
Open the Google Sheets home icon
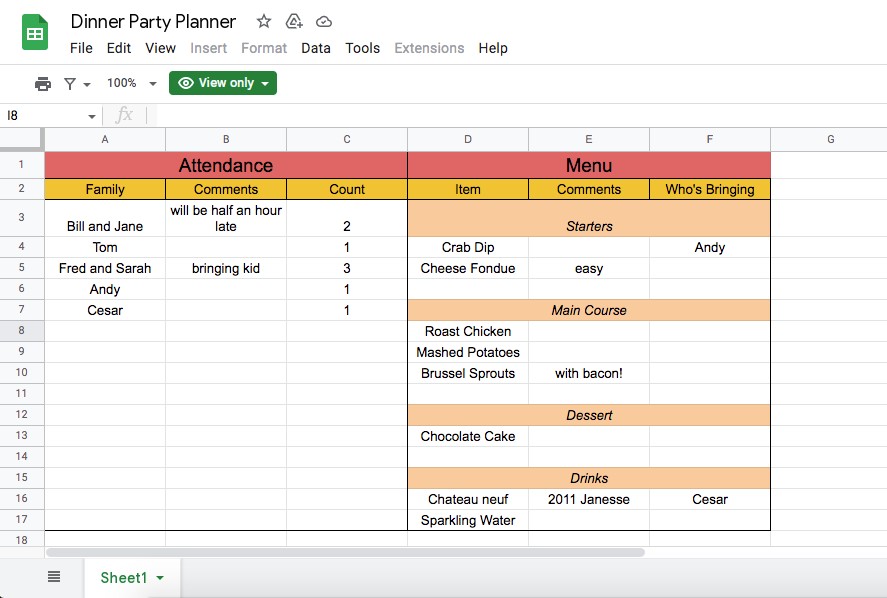click(x=34, y=32)
